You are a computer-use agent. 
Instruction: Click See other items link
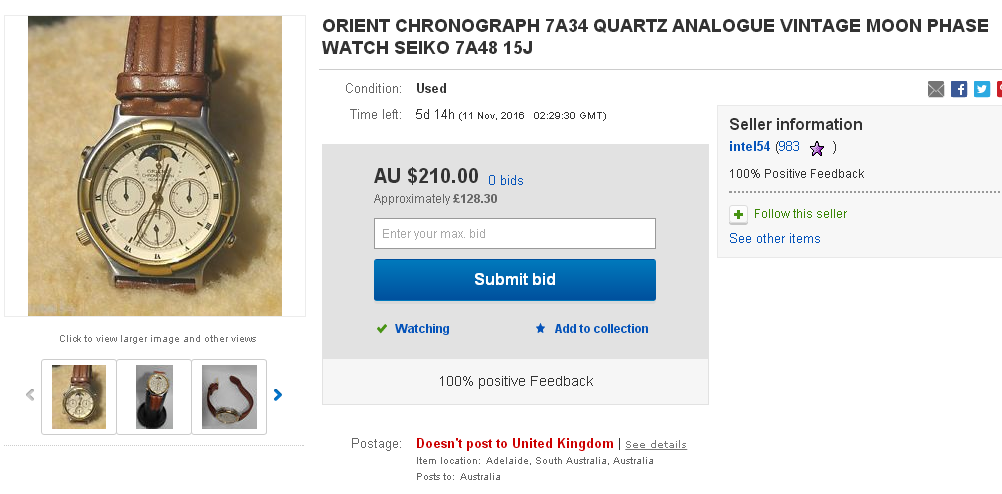pos(775,239)
